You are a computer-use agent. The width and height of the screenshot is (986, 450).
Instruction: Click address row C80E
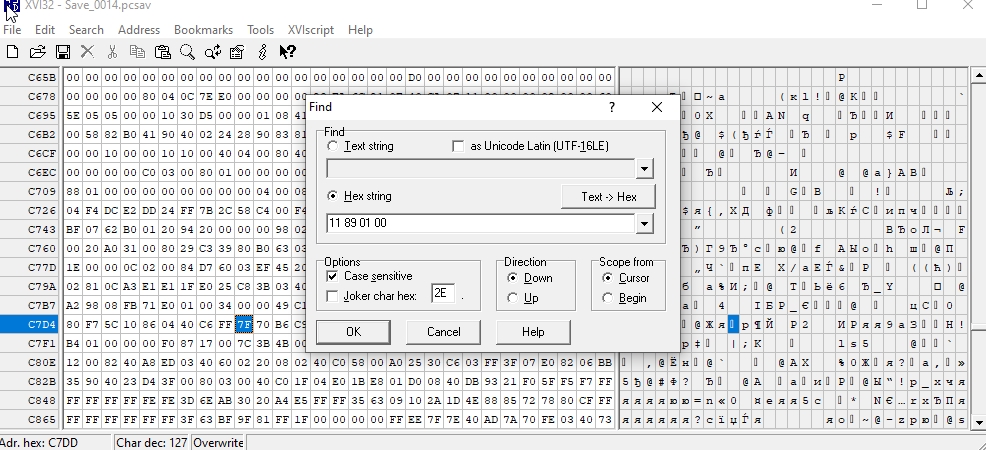pyautogui.click(x=30, y=362)
